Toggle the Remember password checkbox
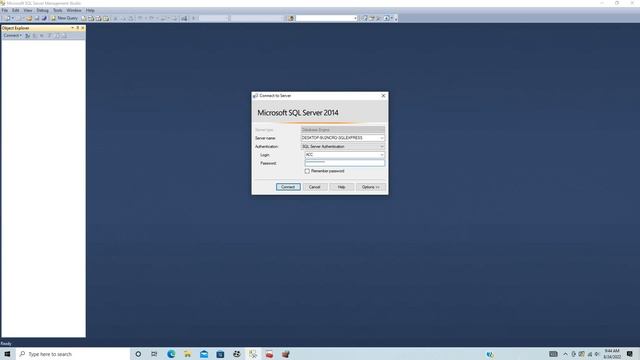640x360 pixels. pyautogui.click(x=307, y=171)
